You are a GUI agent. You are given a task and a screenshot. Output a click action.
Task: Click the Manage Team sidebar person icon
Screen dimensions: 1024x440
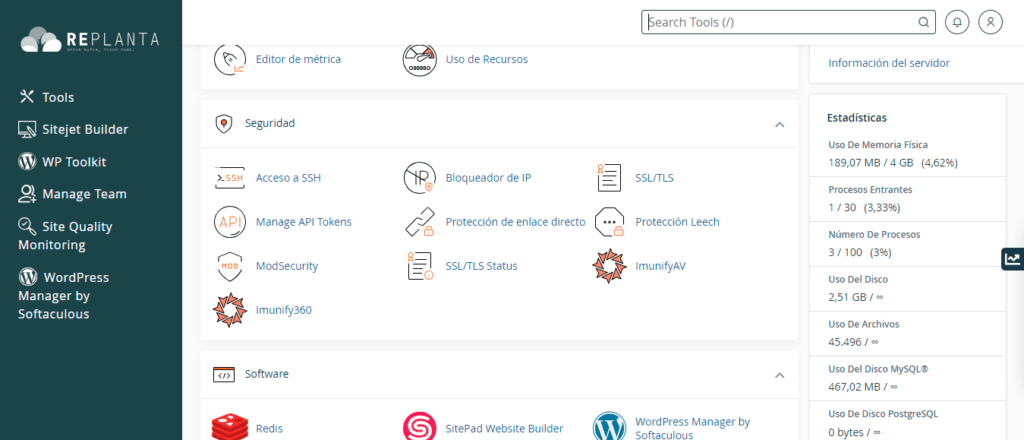tap(27, 193)
